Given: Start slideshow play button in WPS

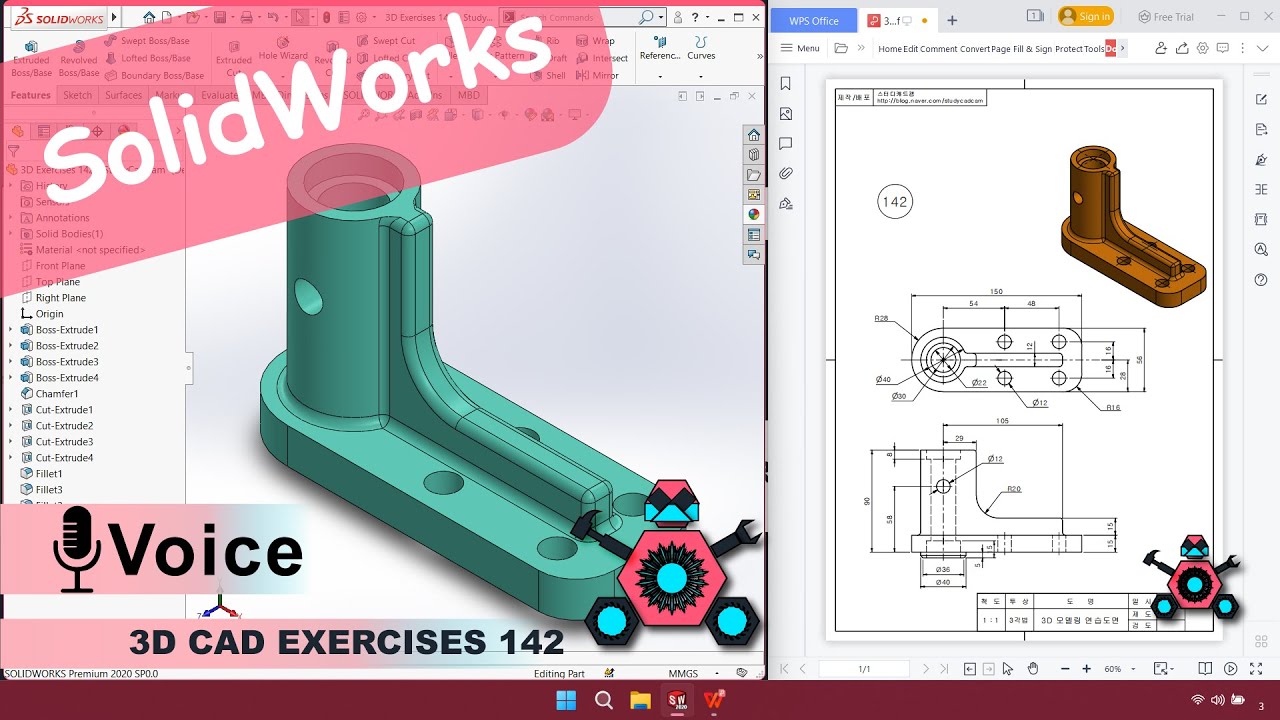Looking at the screenshot, I should [1231, 668].
